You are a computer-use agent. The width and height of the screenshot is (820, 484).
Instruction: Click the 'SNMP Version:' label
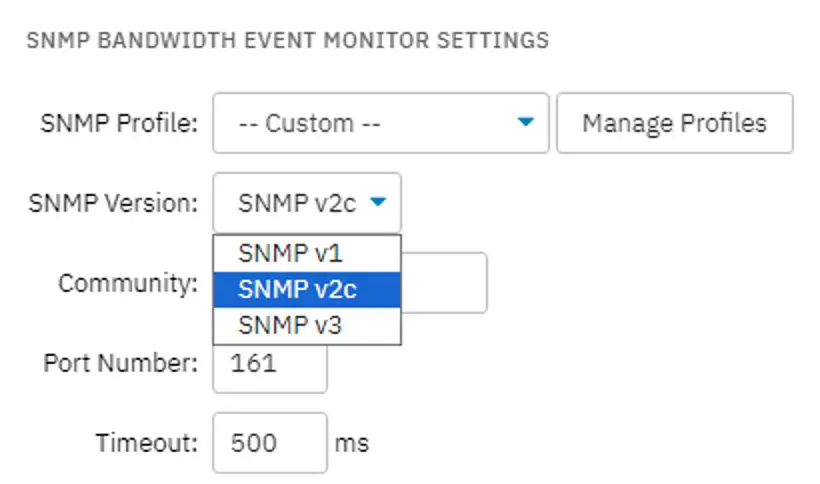point(113,203)
